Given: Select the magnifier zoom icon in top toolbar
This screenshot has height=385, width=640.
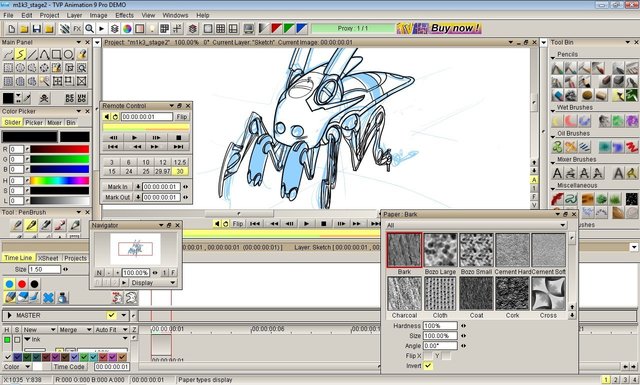Looking at the screenshot, I should (89, 29).
